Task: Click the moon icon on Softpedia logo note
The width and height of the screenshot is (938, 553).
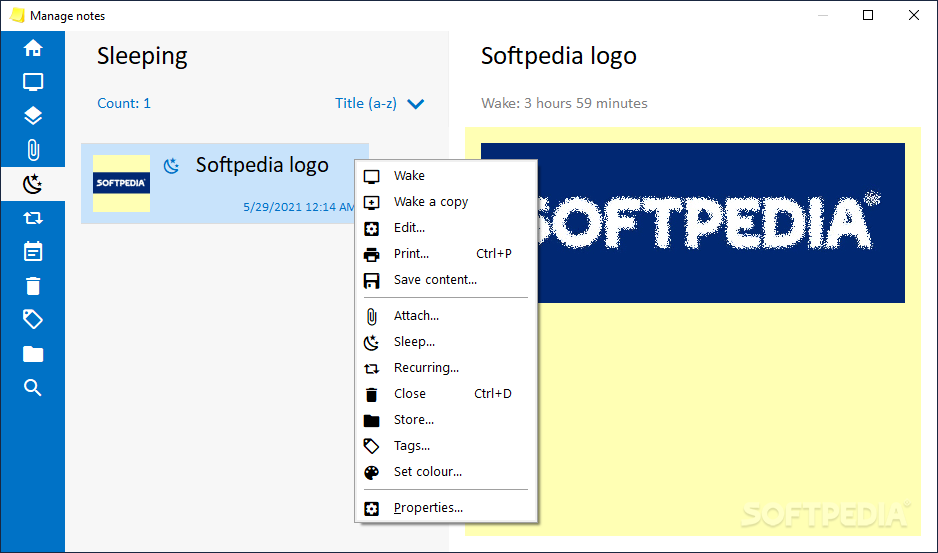Action: [172, 166]
